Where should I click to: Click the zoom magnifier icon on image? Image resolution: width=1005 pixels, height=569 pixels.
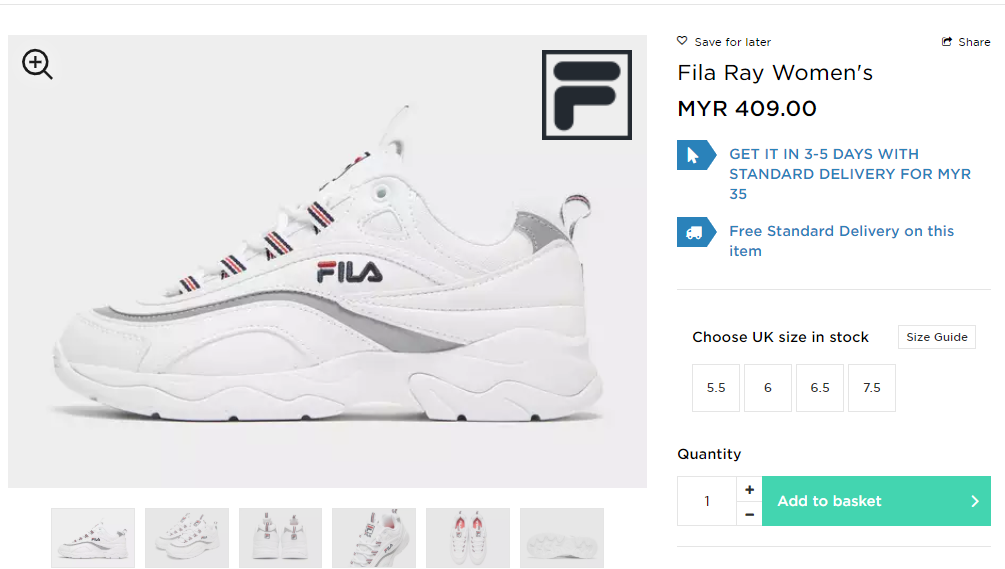pyautogui.click(x=37, y=65)
